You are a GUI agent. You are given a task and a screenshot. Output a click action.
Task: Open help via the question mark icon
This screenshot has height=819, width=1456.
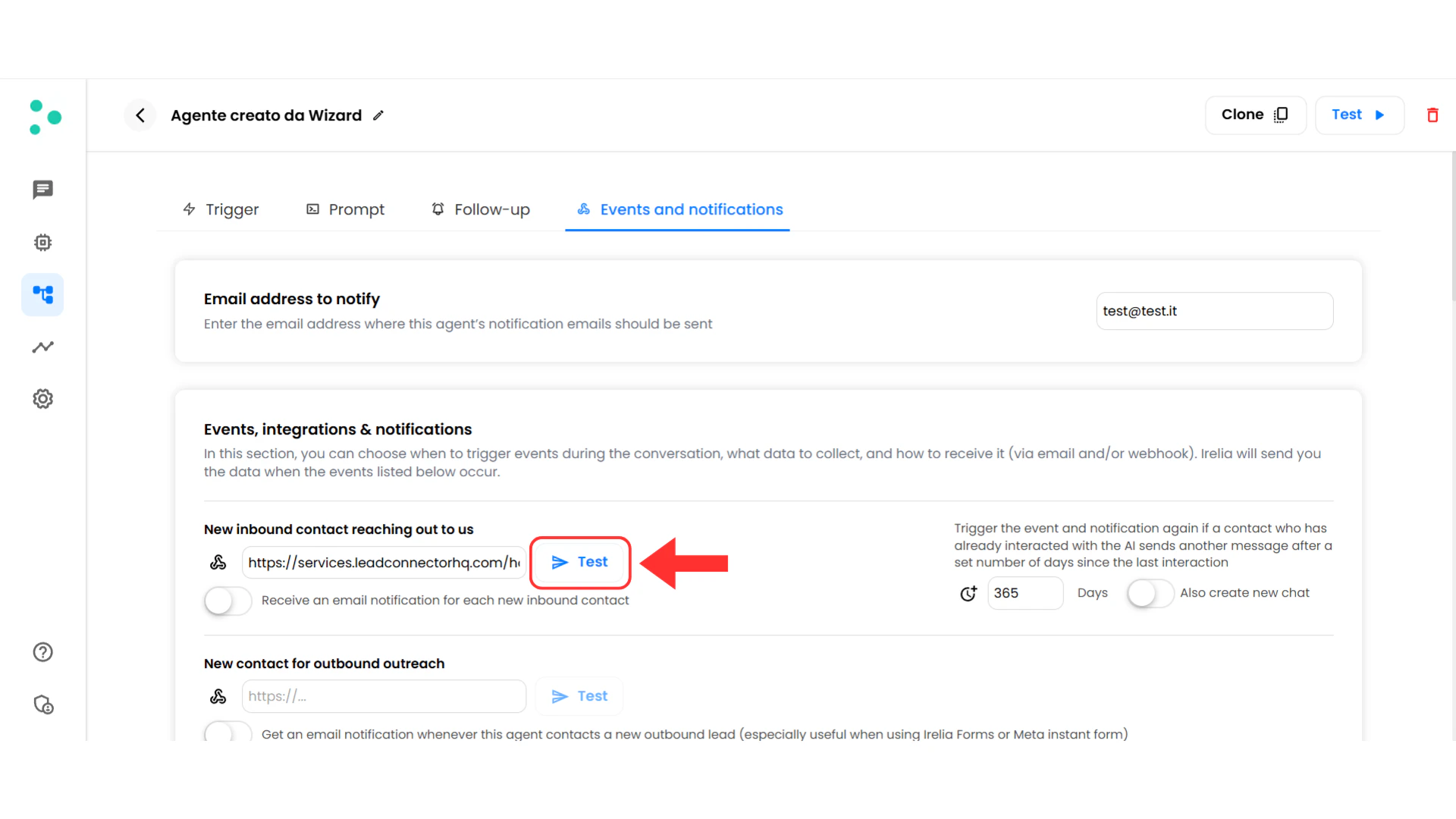[x=42, y=651]
